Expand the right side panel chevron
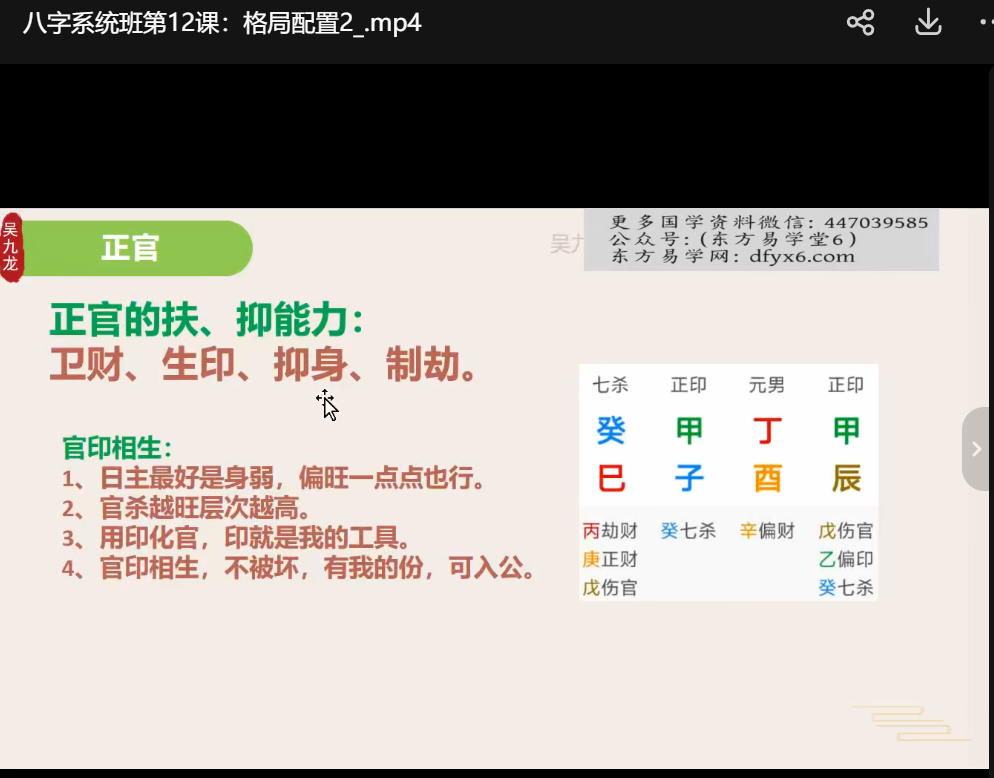 [976, 449]
